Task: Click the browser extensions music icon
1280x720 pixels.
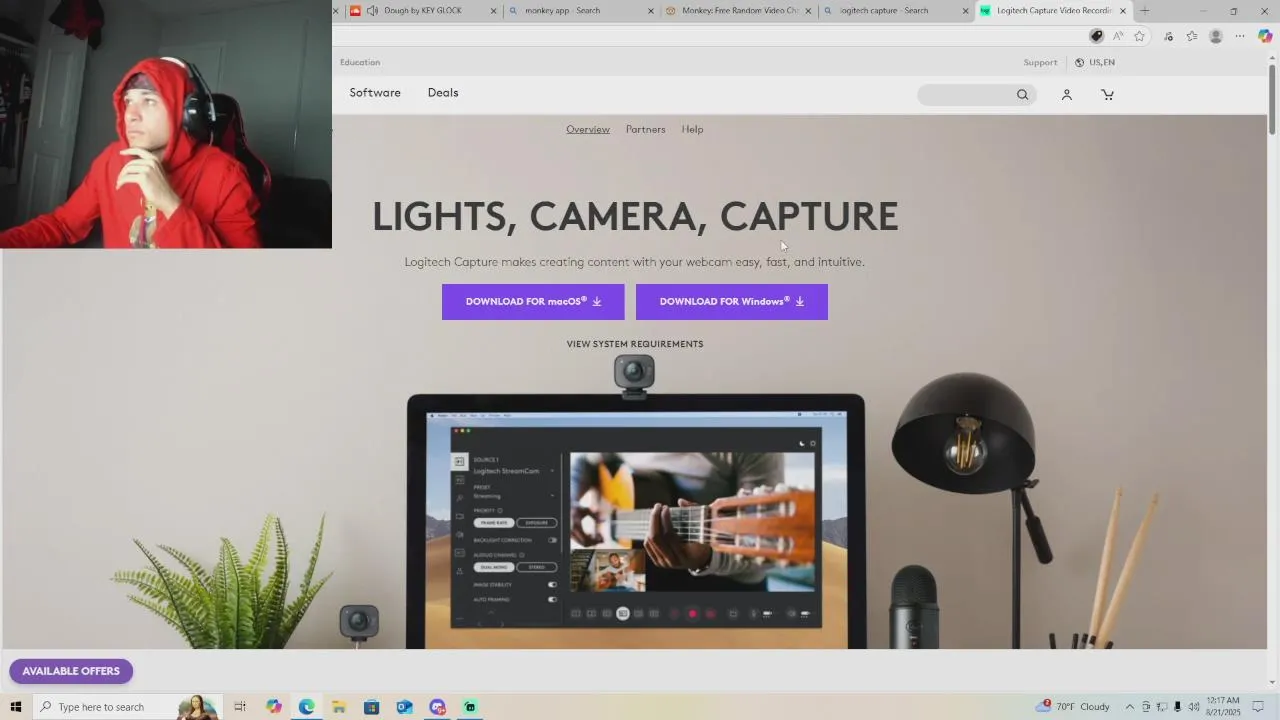Action: [1168, 36]
